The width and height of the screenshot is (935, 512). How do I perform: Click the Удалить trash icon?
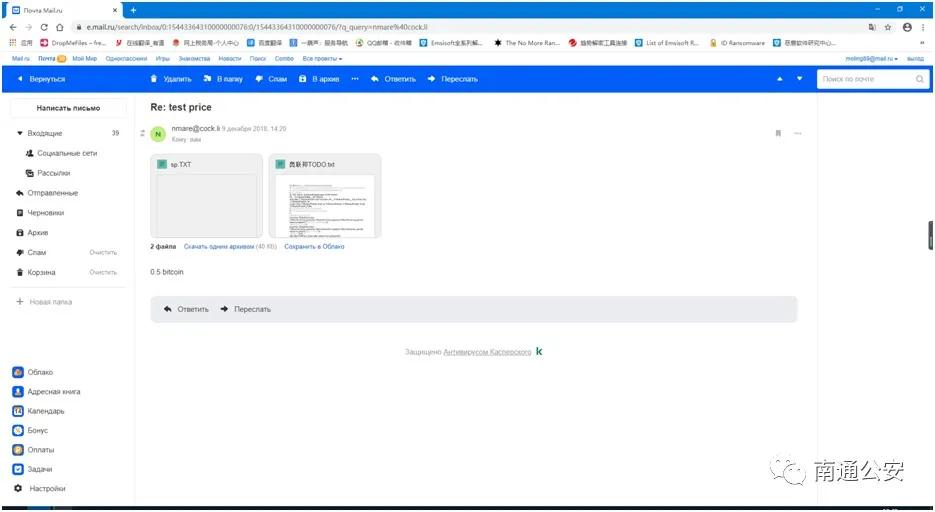click(x=154, y=79)
